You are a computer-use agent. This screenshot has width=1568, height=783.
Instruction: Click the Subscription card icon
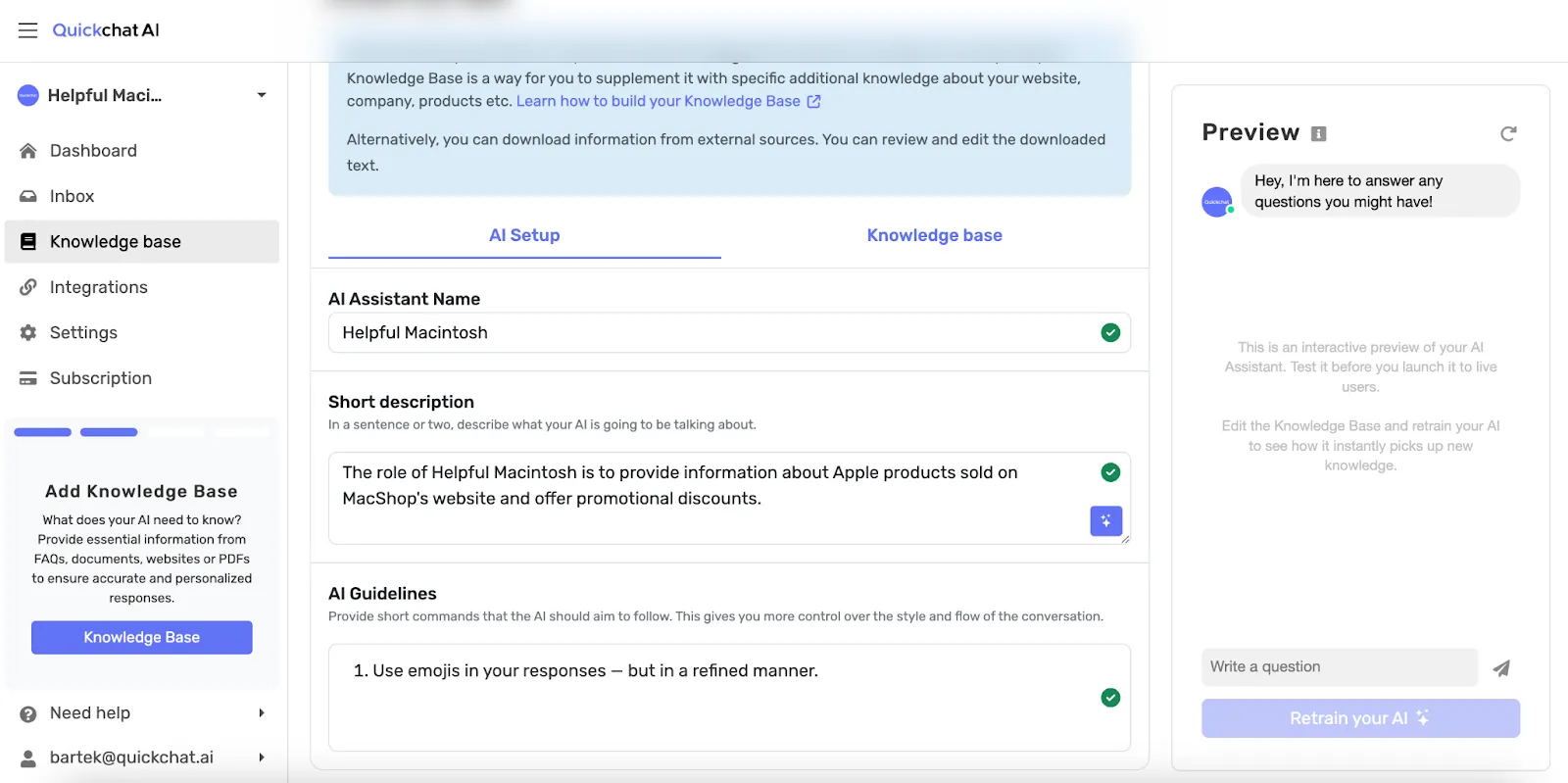click(28, 378)
